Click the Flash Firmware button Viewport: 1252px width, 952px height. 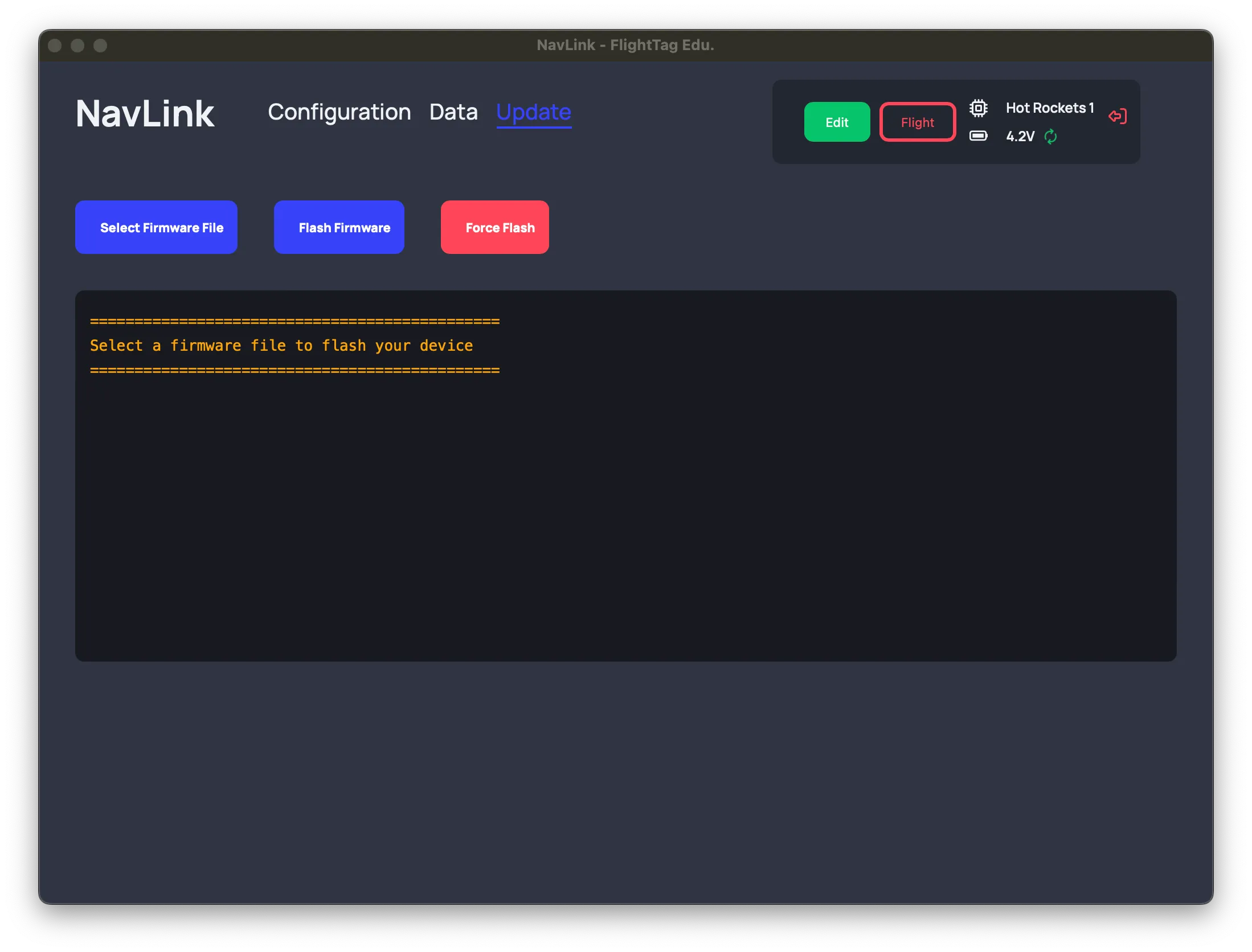pyautogui.click(x=338, y=227)
